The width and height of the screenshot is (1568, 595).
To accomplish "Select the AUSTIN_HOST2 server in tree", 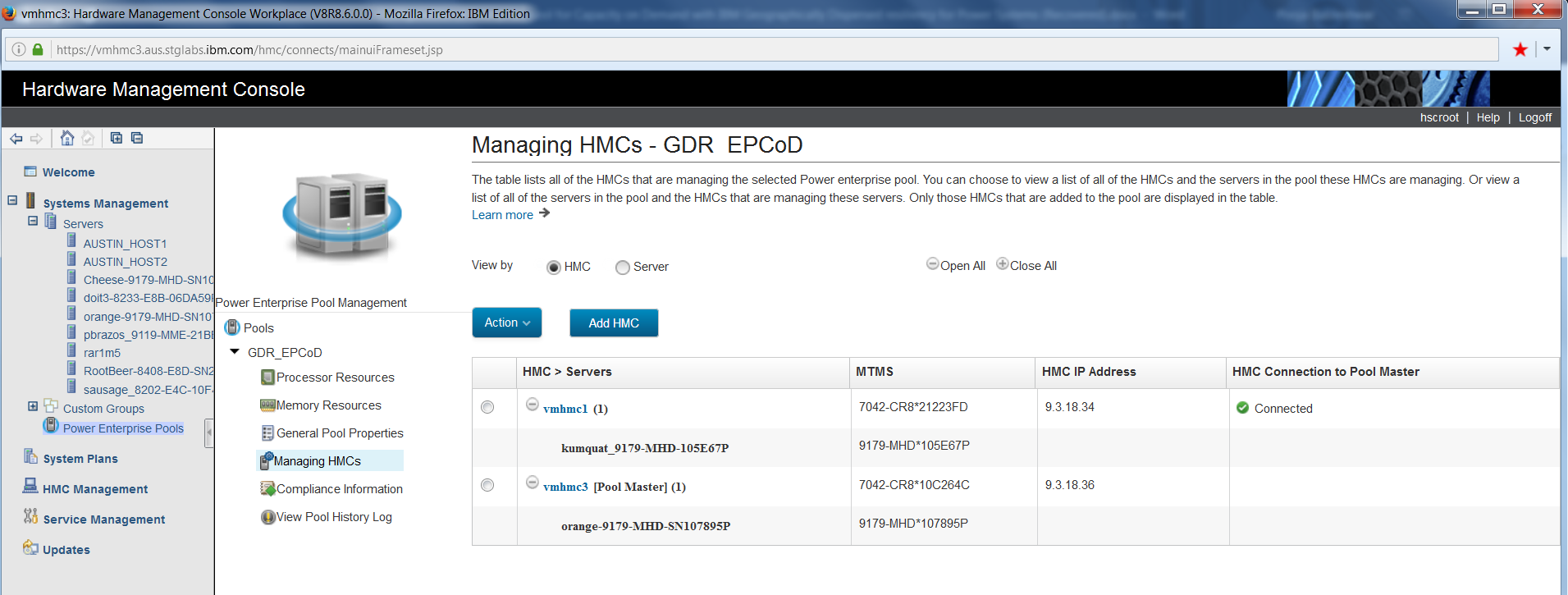I will click(x=126, y=262).
